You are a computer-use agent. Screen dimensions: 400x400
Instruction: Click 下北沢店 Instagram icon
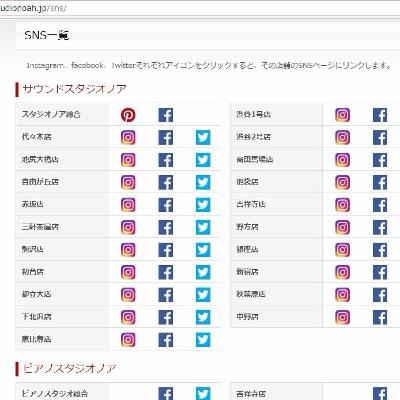coord(128,317)
